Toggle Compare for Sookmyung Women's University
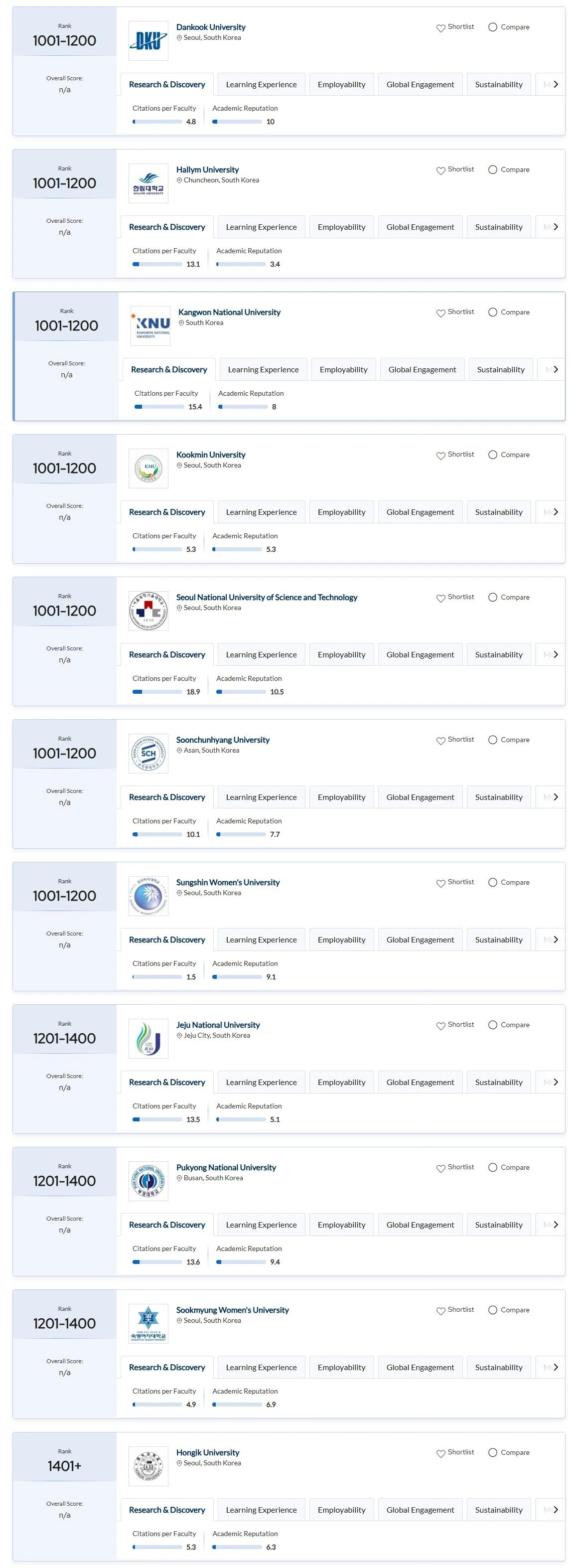The height and width of the screenshot is (1568, 571). (492, 1310)
